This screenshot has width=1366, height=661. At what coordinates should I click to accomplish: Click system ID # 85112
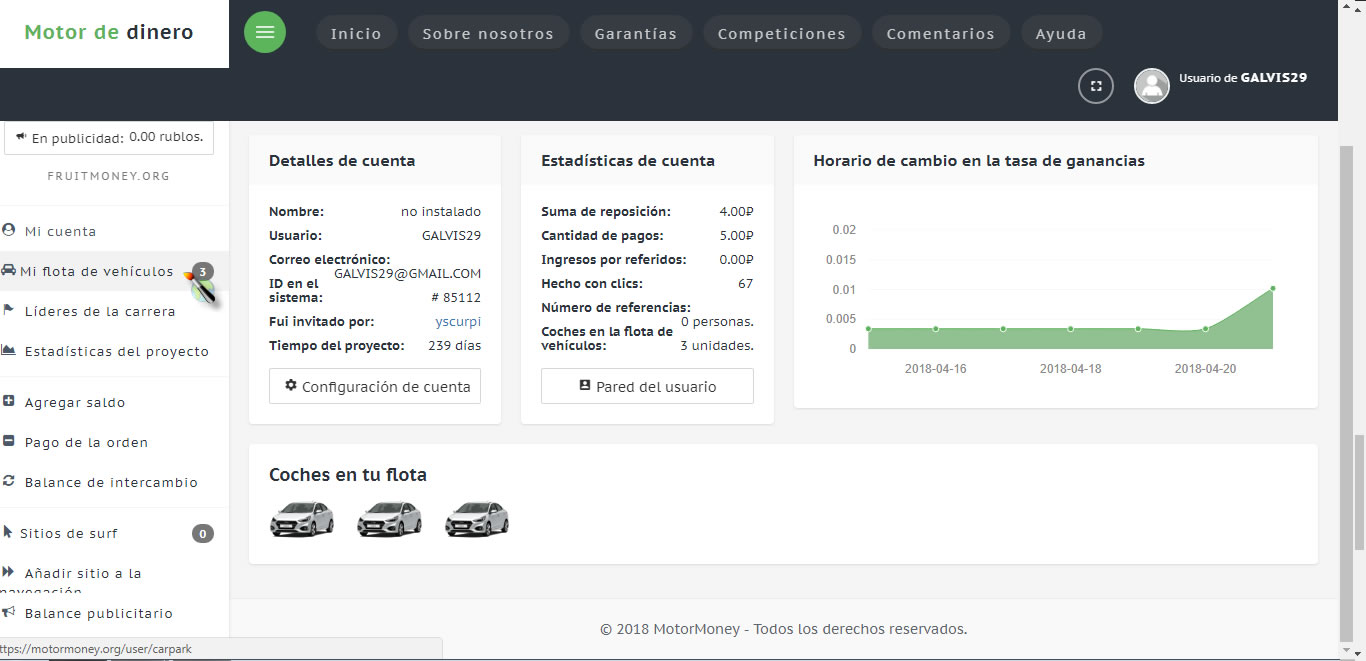click(456, 297)
